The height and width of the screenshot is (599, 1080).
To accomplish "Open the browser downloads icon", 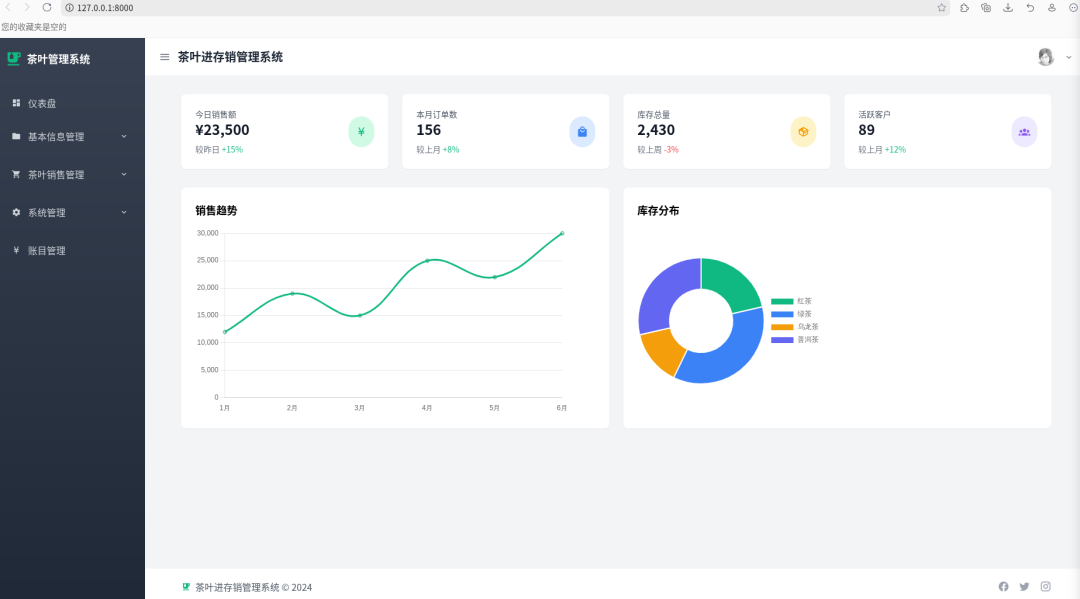I will [1008, 8].
